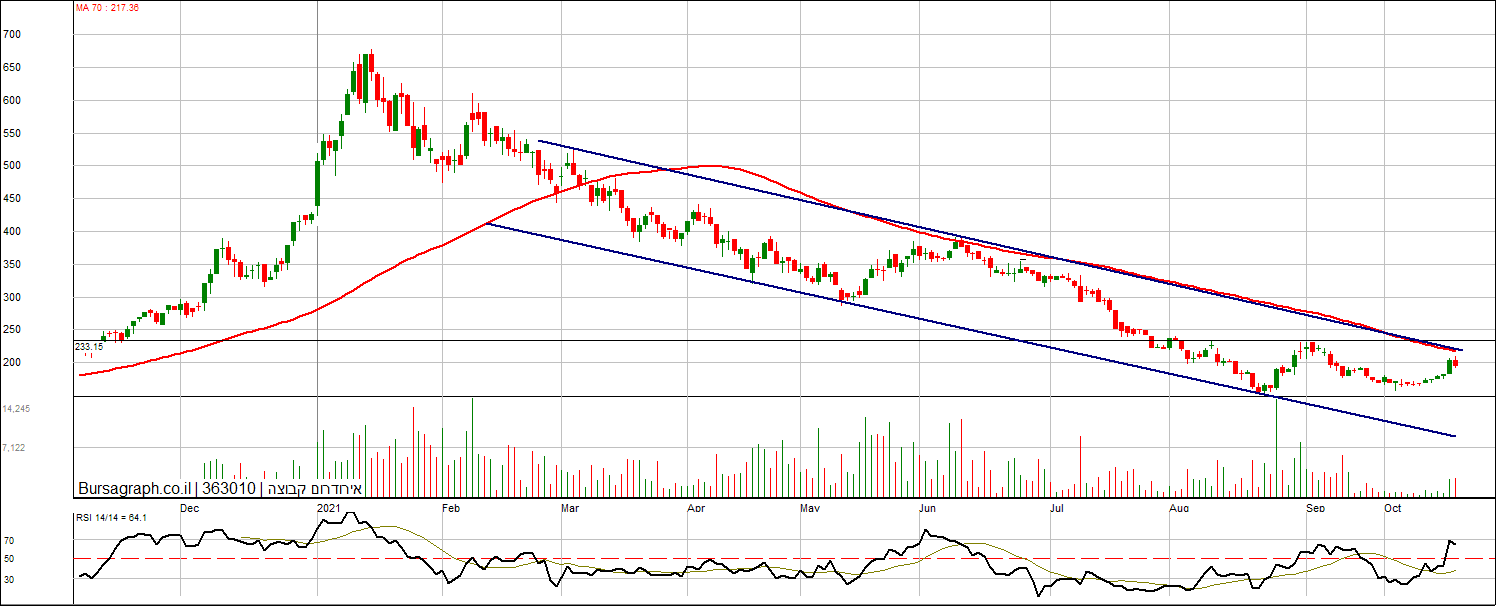Select the Apr label on the time axis
Viewport: 1496px width, 606px height.
697,509
